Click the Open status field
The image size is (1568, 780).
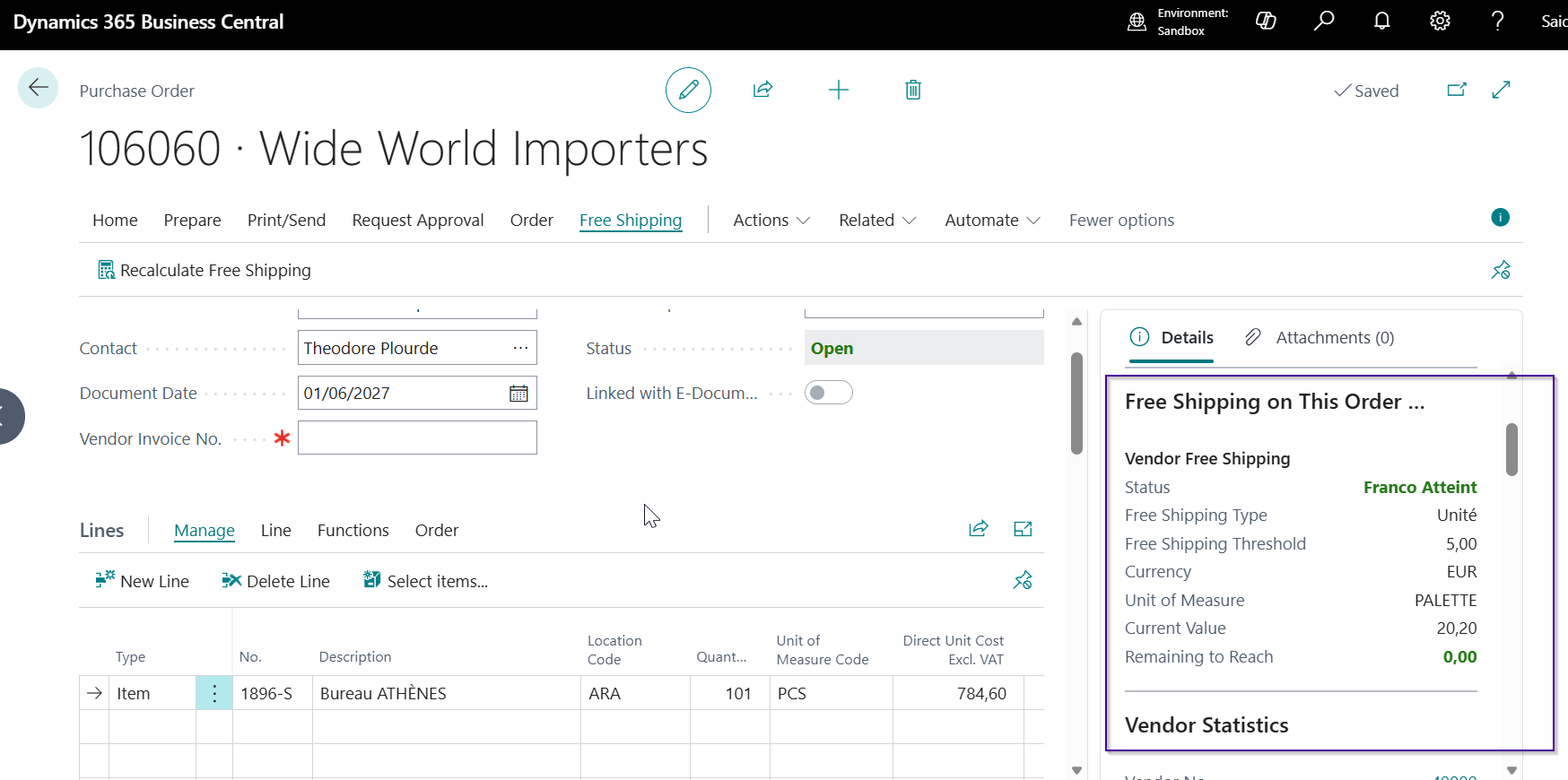coord(924,348)
